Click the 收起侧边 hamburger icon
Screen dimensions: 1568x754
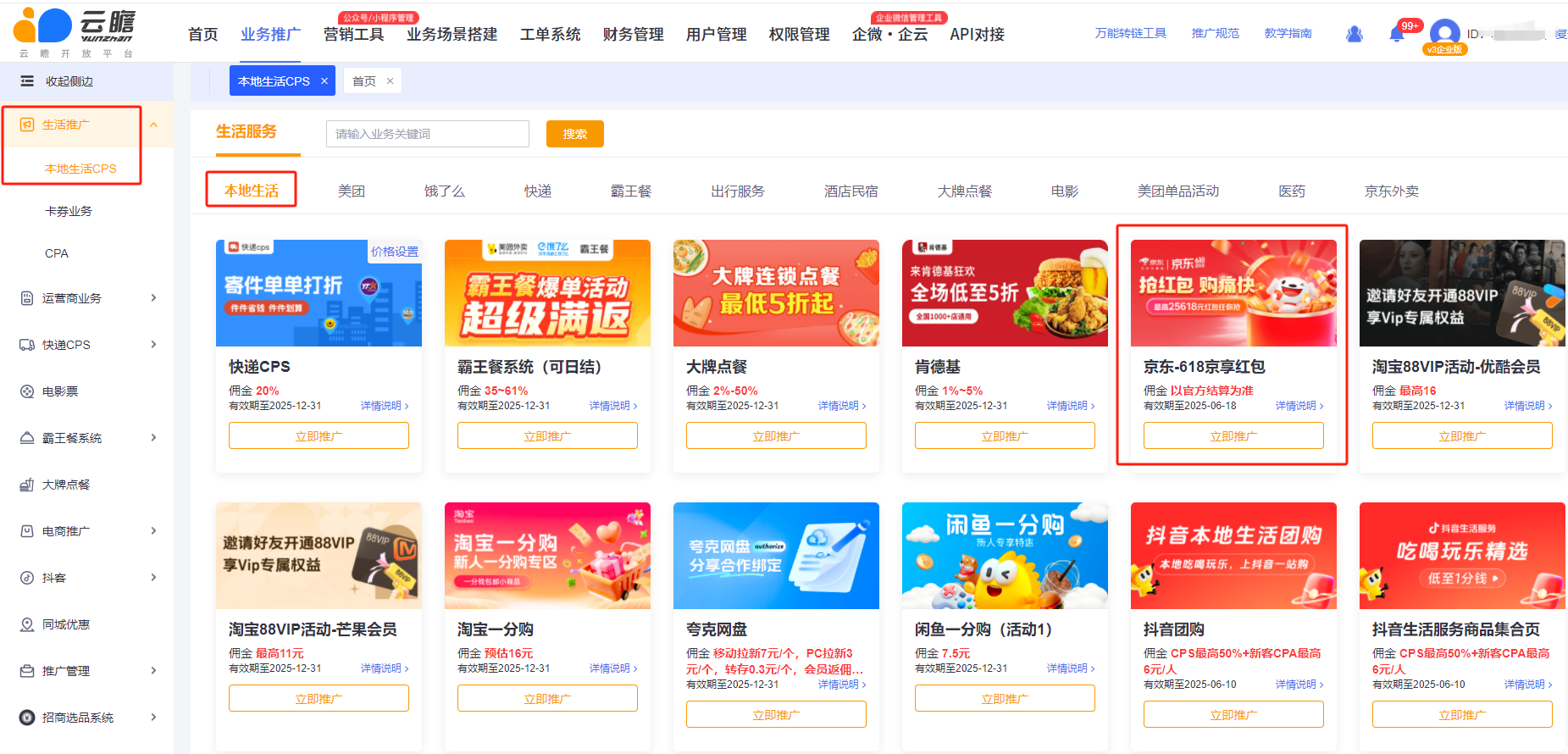27,81
